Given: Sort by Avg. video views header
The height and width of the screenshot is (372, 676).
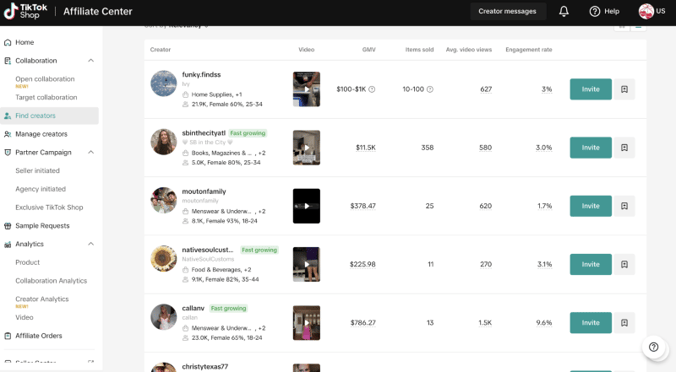Looking at the screenshot, I should click(469, 50).
